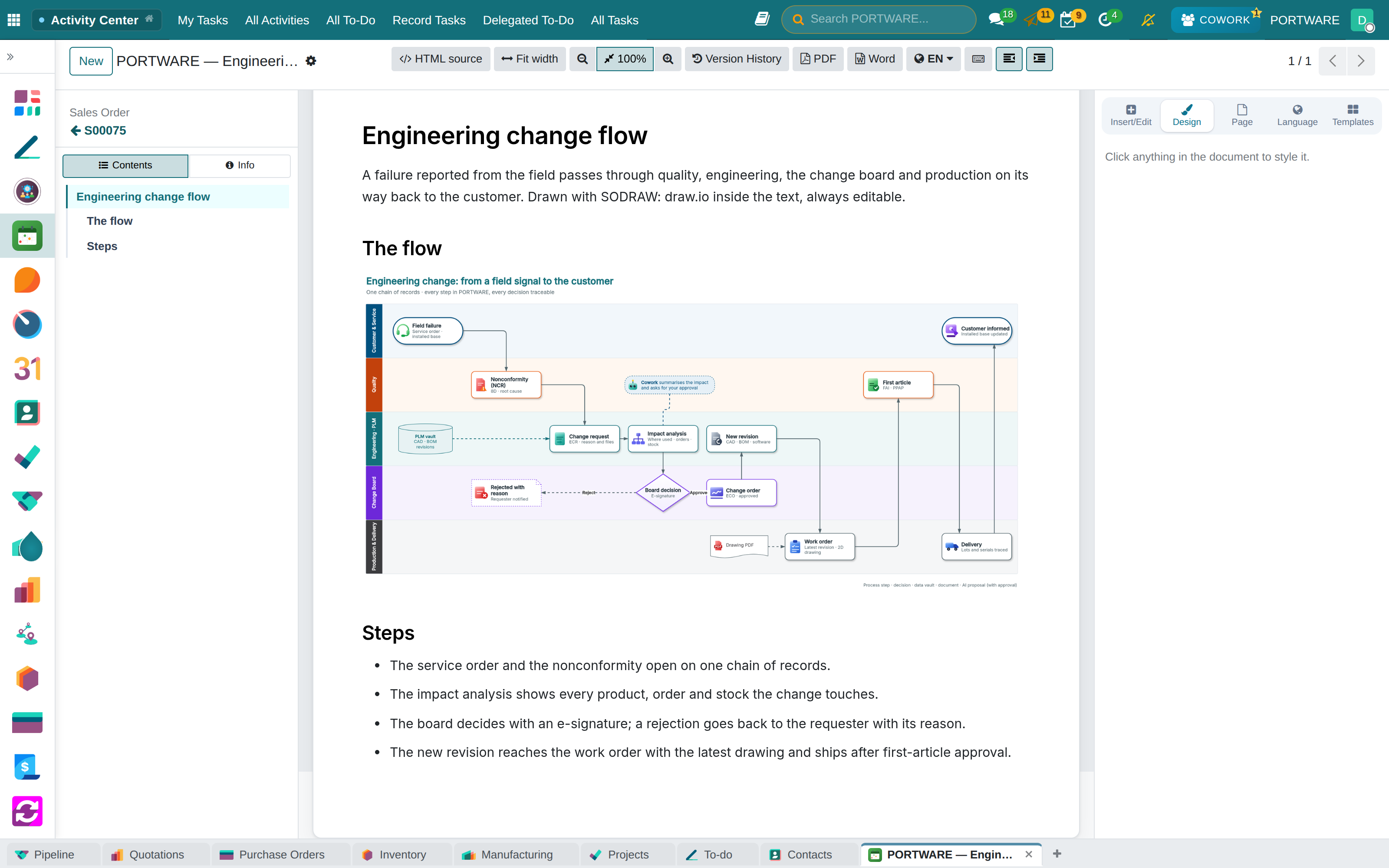Viewport: 1389px width, 868px height.
Task: Click the New button
Action: coord(91,61)
